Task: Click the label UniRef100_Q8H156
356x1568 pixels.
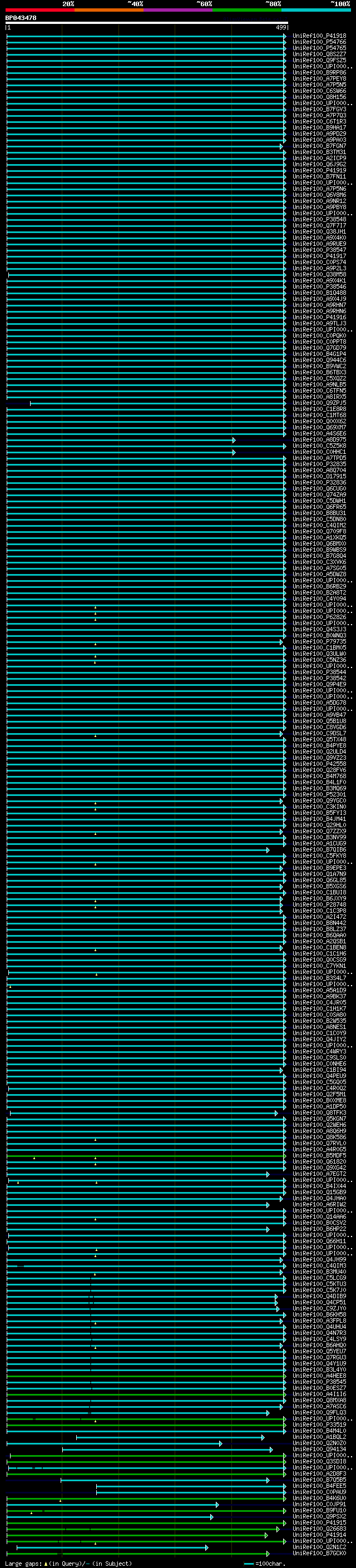Action: click(x=319, y=97)
